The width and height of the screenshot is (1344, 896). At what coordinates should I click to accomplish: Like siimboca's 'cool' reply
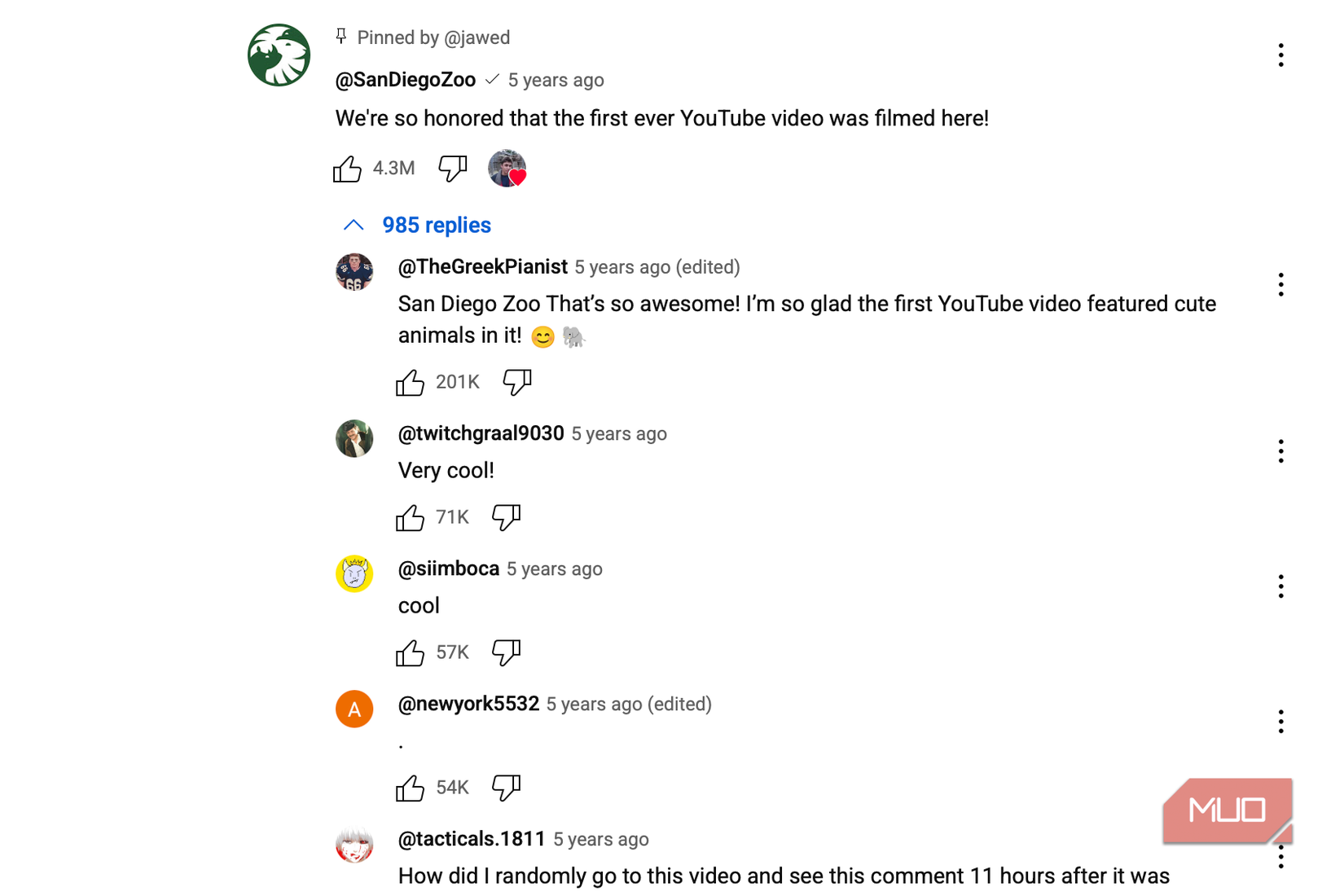(410, 652)
